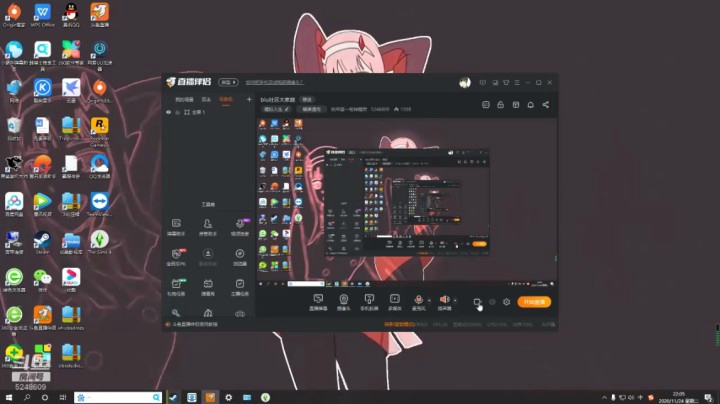Mute the speaker in bottom toolbar
Viewport: 720px width, 404px height.
444,302
